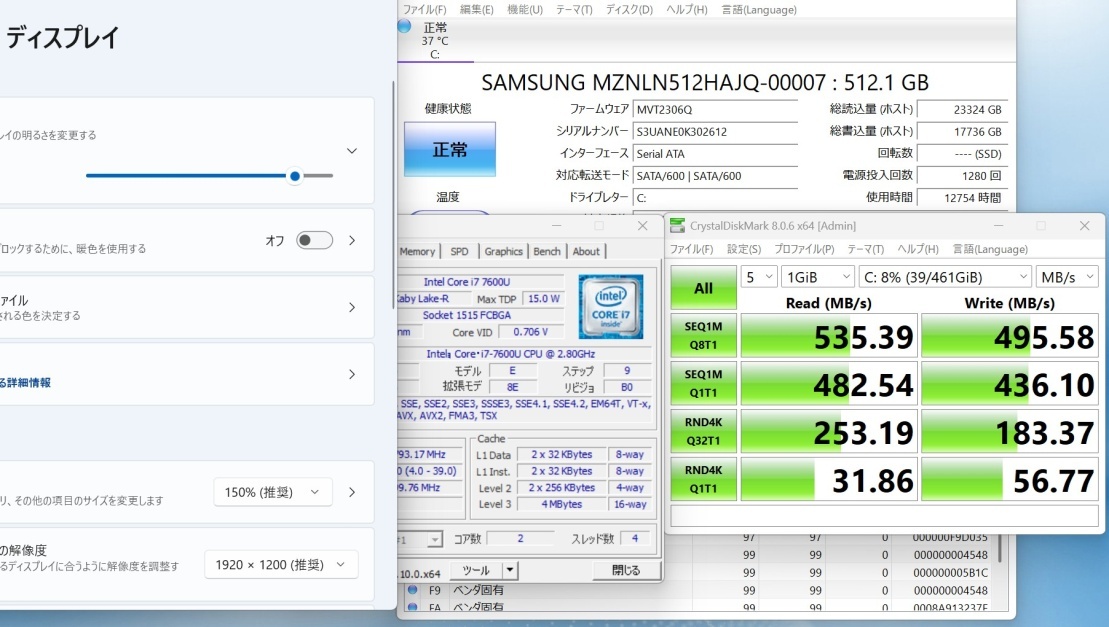Switch to About tab in CPU-Z

click(586, 251)
